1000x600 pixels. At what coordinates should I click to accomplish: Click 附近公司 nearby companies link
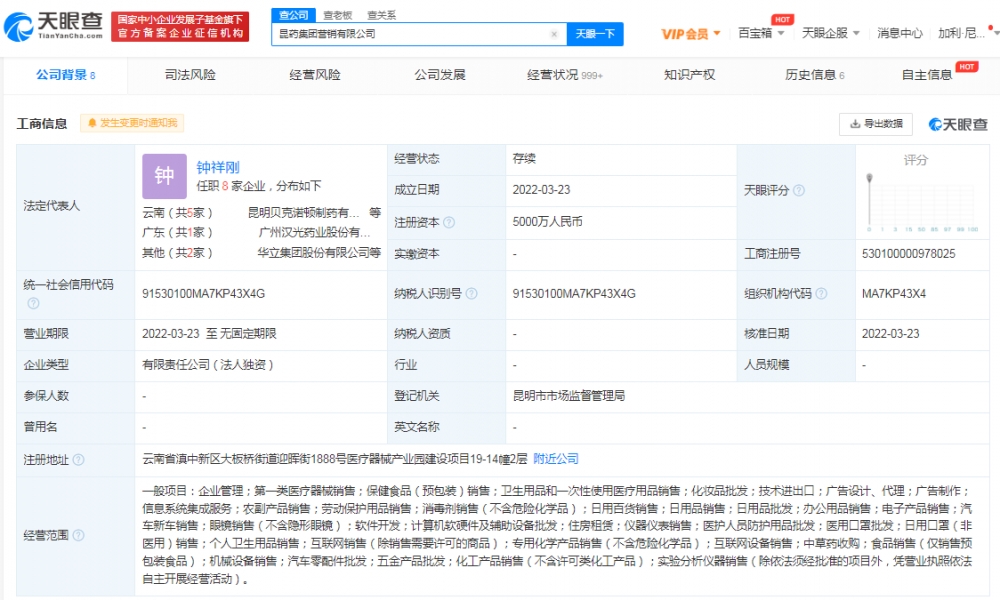(x=555, y=459)
